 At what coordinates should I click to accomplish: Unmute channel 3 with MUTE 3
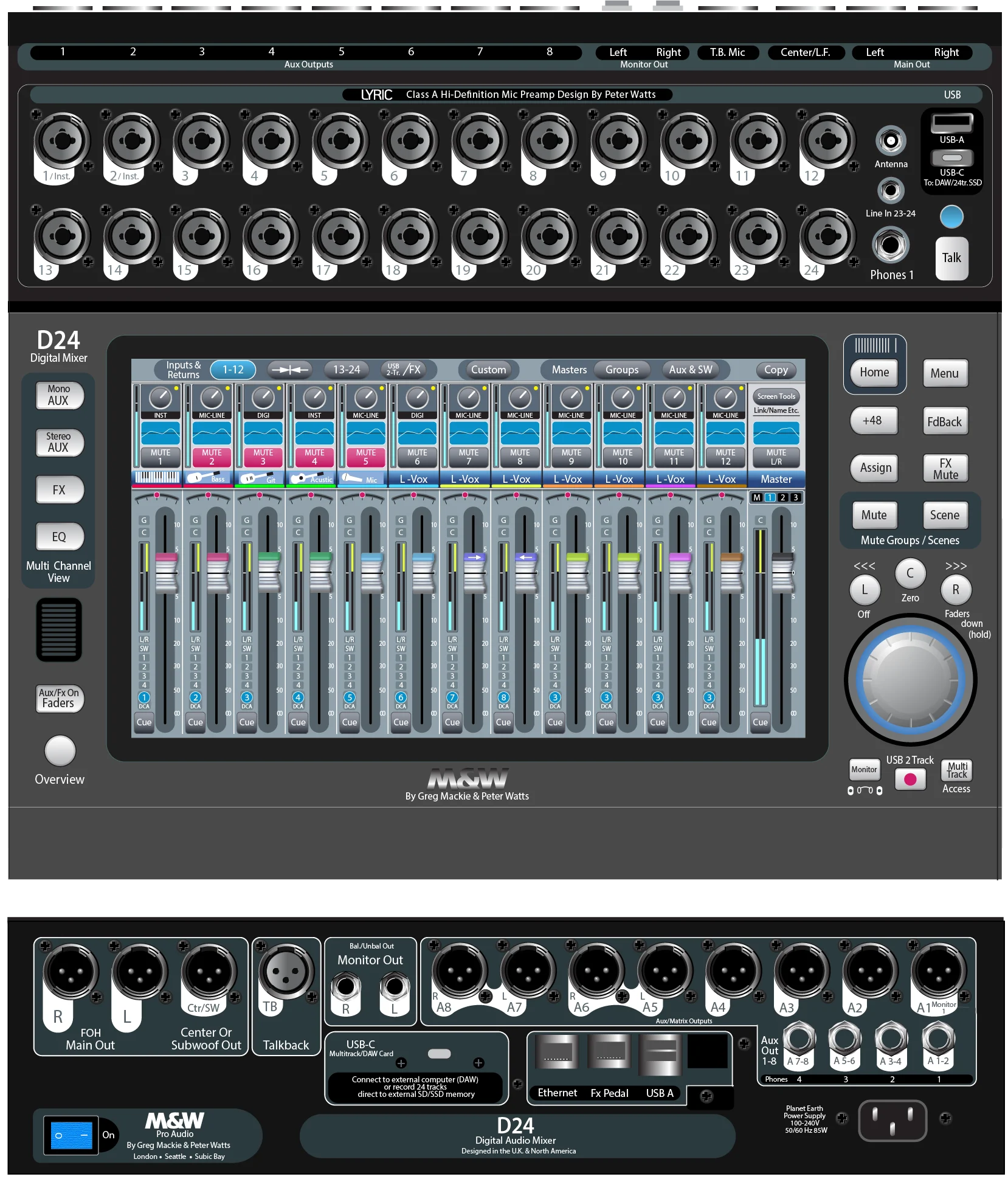(x=263, y=457)
